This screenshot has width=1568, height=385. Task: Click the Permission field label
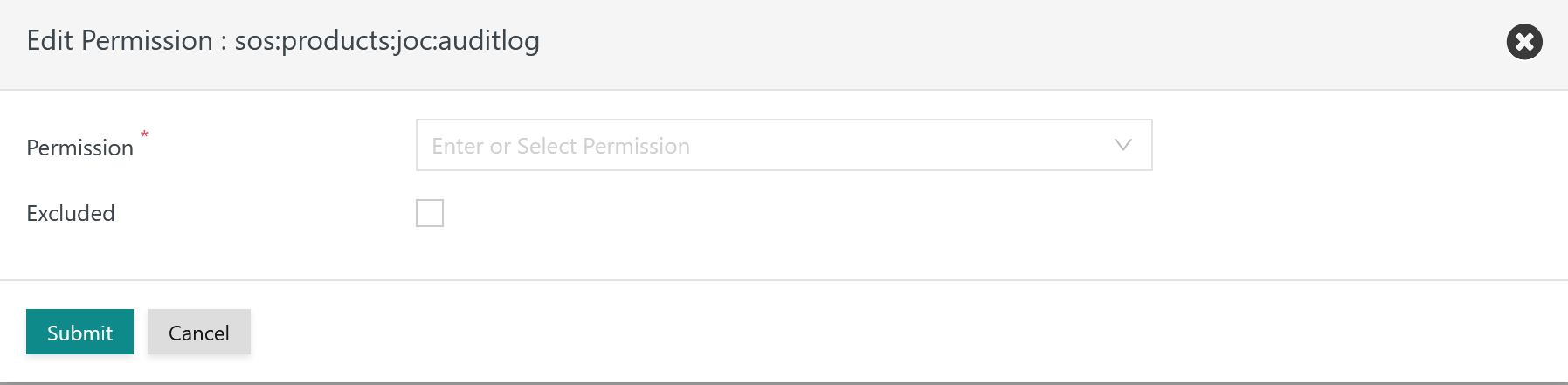click(79, 148)
